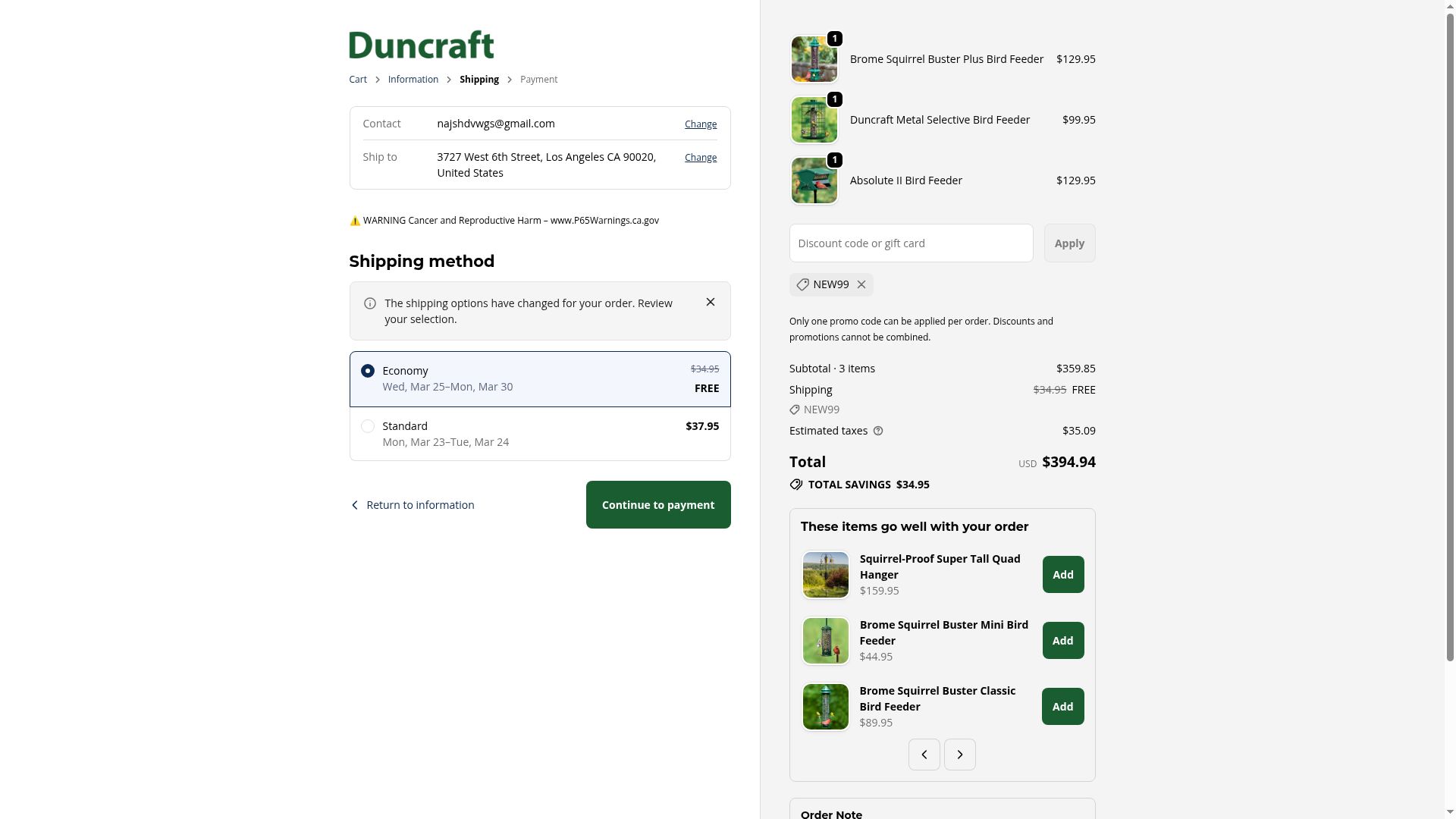Change the ship-to address

point(701,157)
